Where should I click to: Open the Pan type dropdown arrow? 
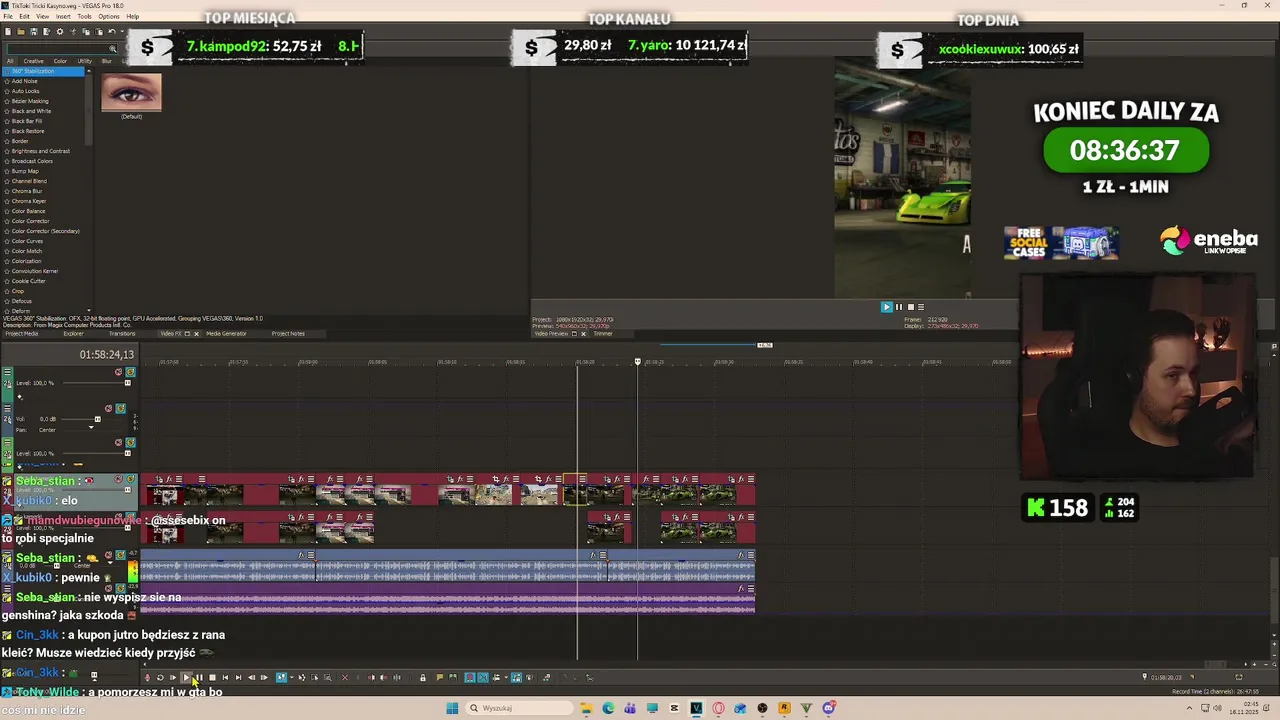point(91,427)
